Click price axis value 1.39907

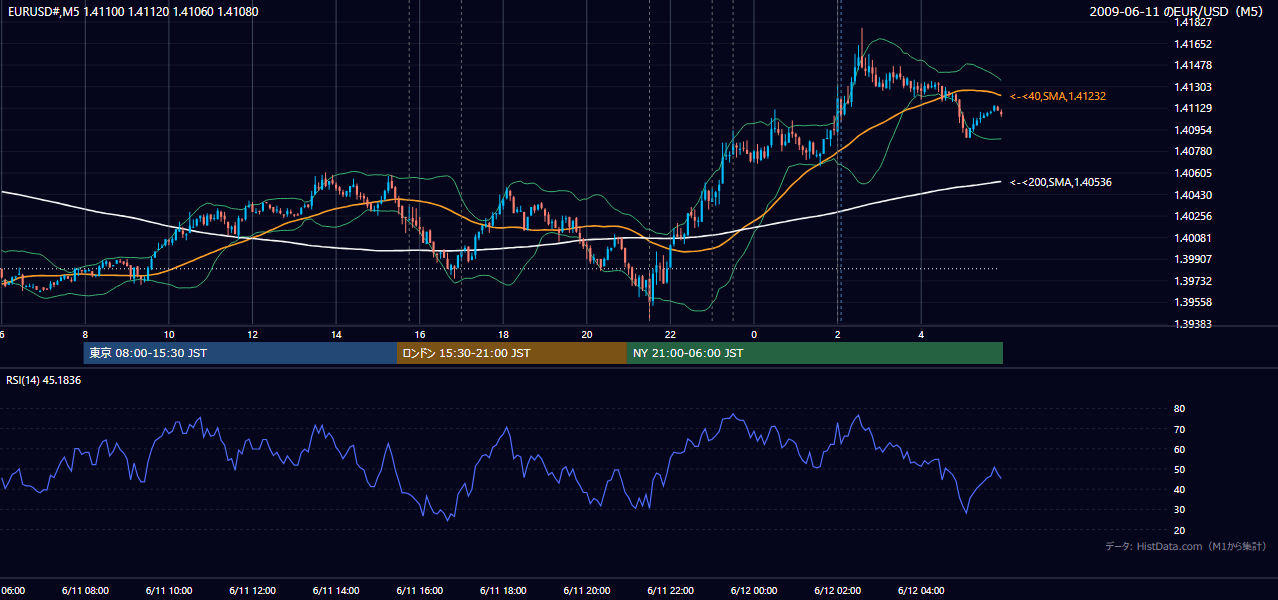click(1194, 259)
